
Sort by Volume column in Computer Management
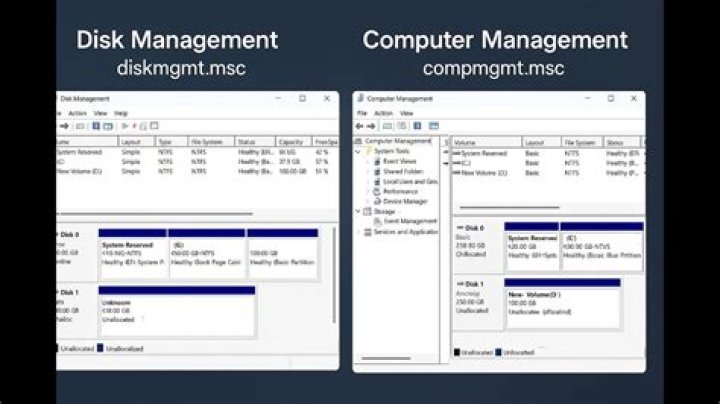tap(487, 143)
